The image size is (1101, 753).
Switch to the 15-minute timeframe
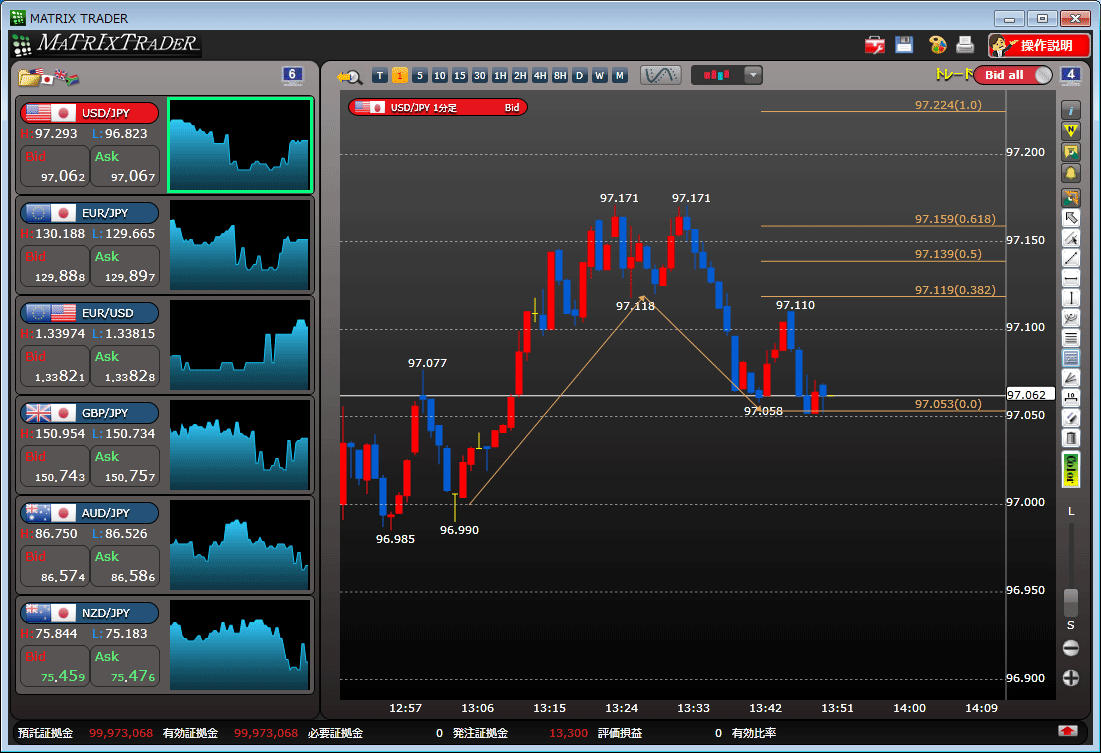(x=460, y=76)
